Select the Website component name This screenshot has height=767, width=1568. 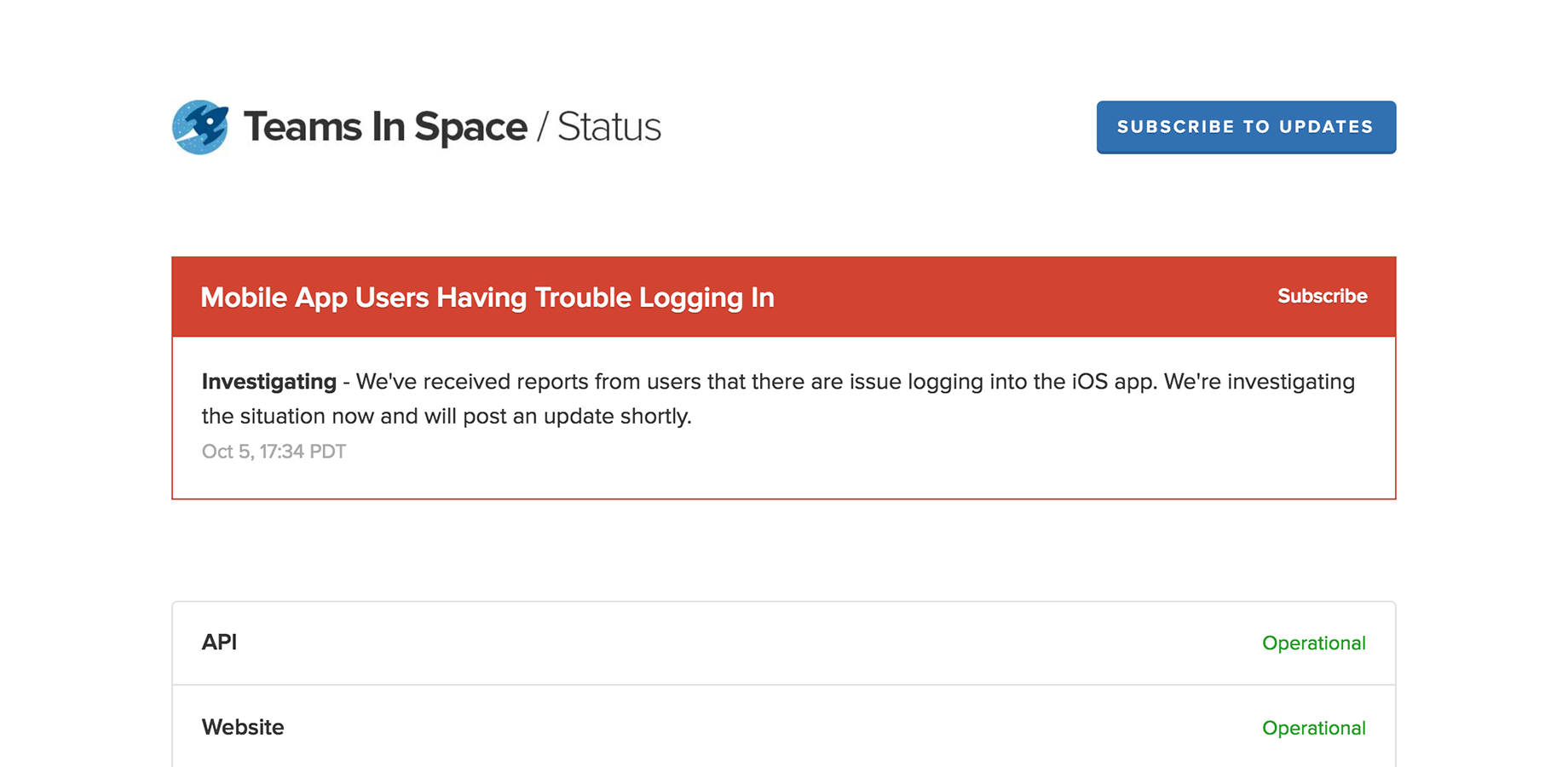[x=243, y=728]
